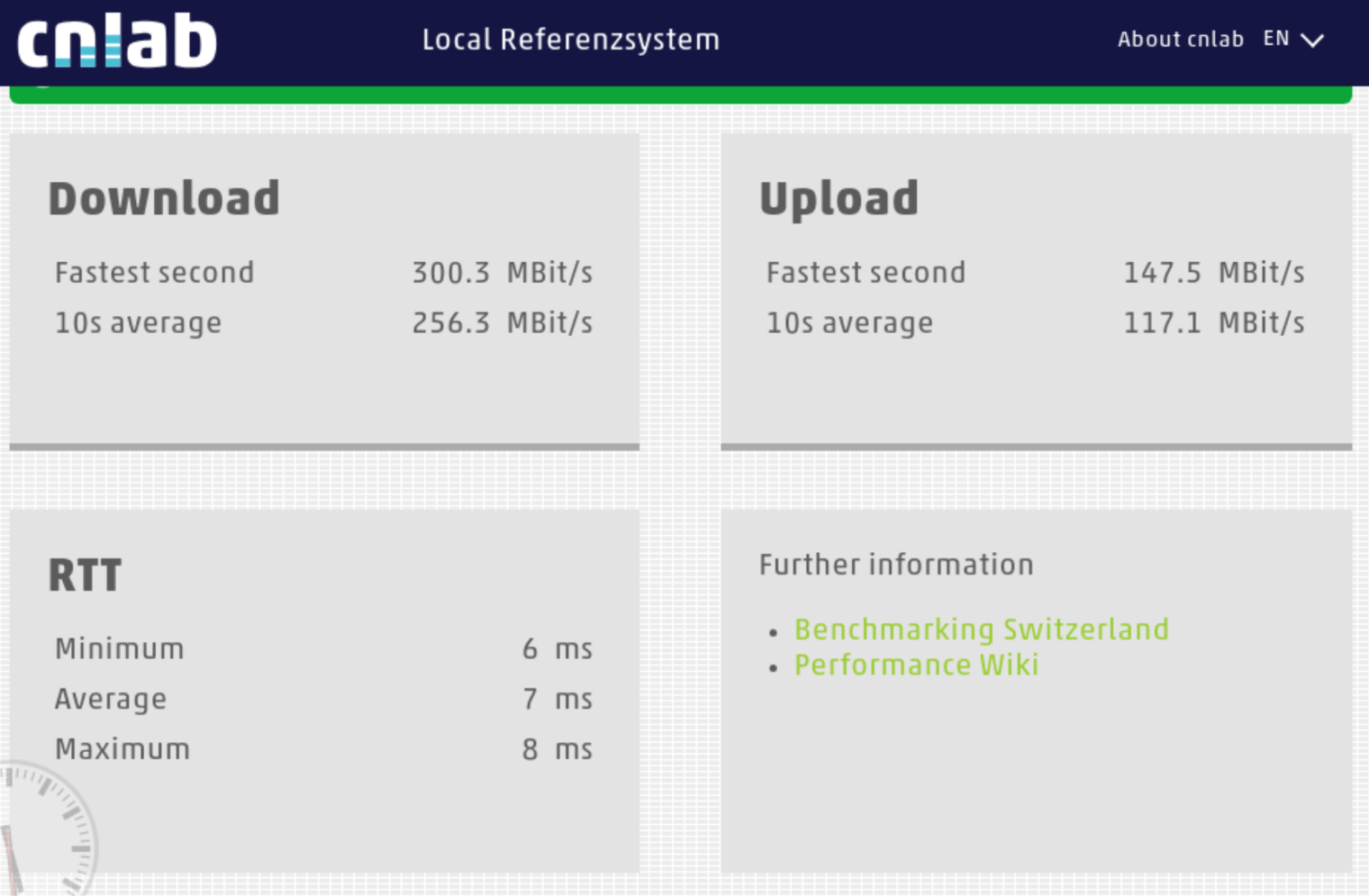The height and width of the screenshot is (896, 1369).
Task: Select the 256.3 MBit/s download average value
Action: (x=502, y=323)
